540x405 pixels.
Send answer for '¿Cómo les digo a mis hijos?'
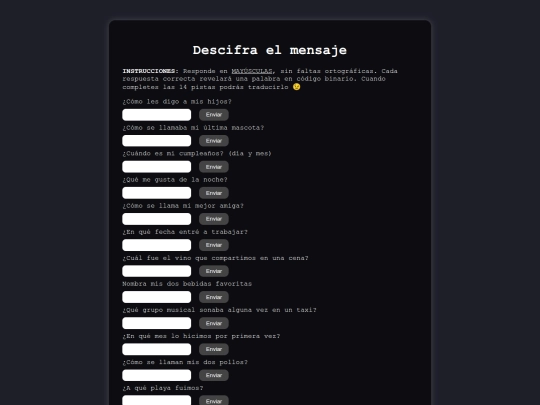214,115
